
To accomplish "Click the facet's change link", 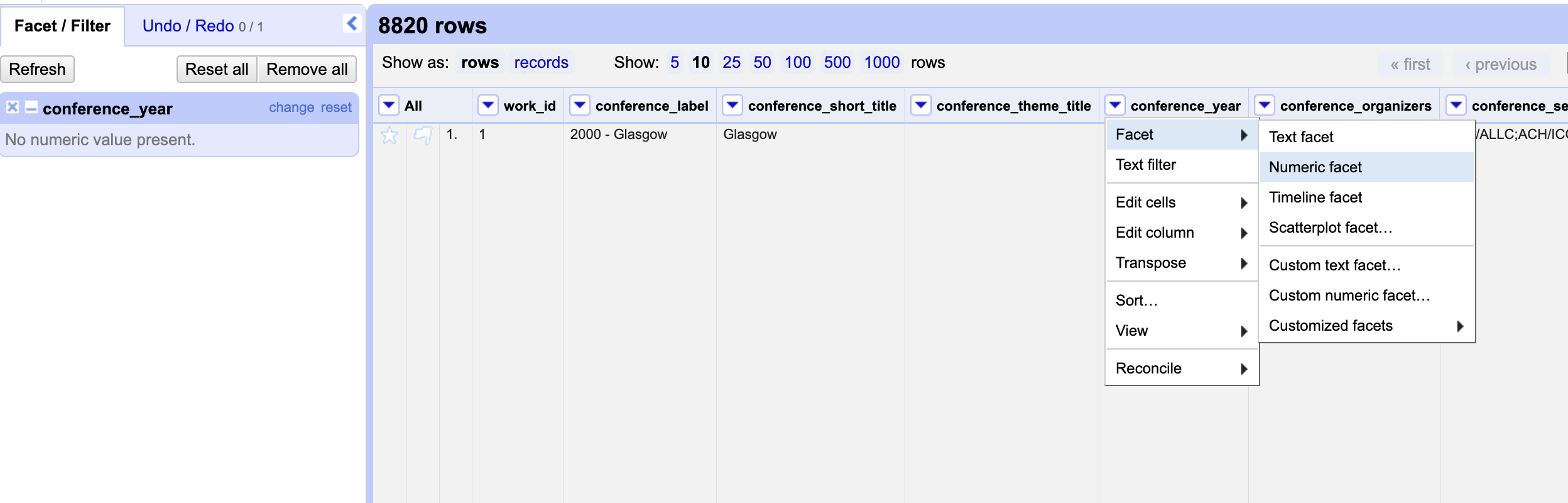I will coord(291,108).
